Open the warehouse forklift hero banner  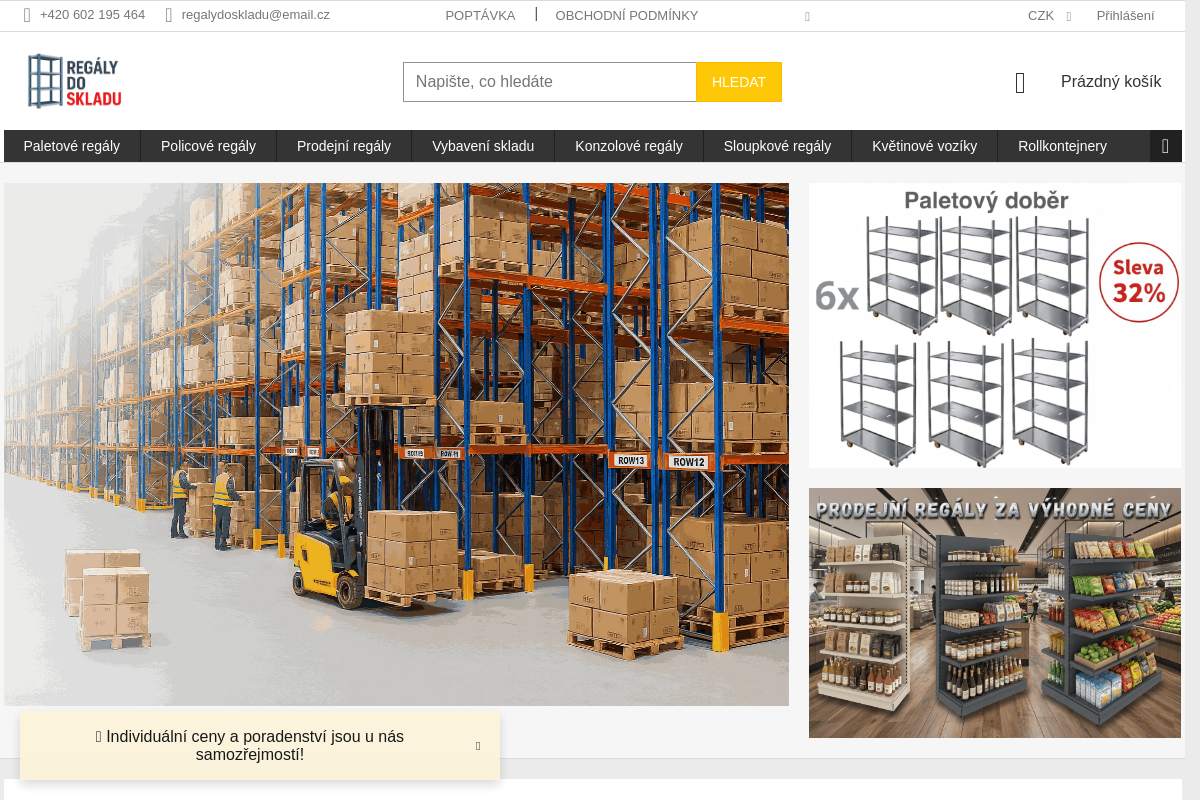(x=396, y=444)
